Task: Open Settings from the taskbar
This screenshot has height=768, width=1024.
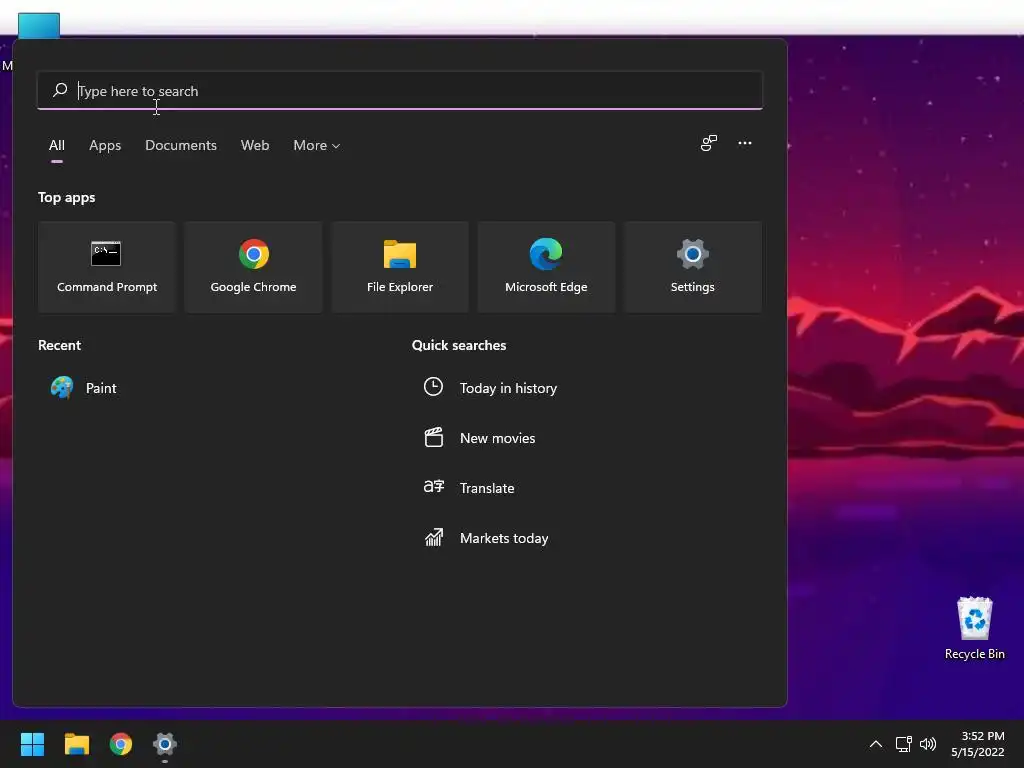Action: (x=165, y=744)
